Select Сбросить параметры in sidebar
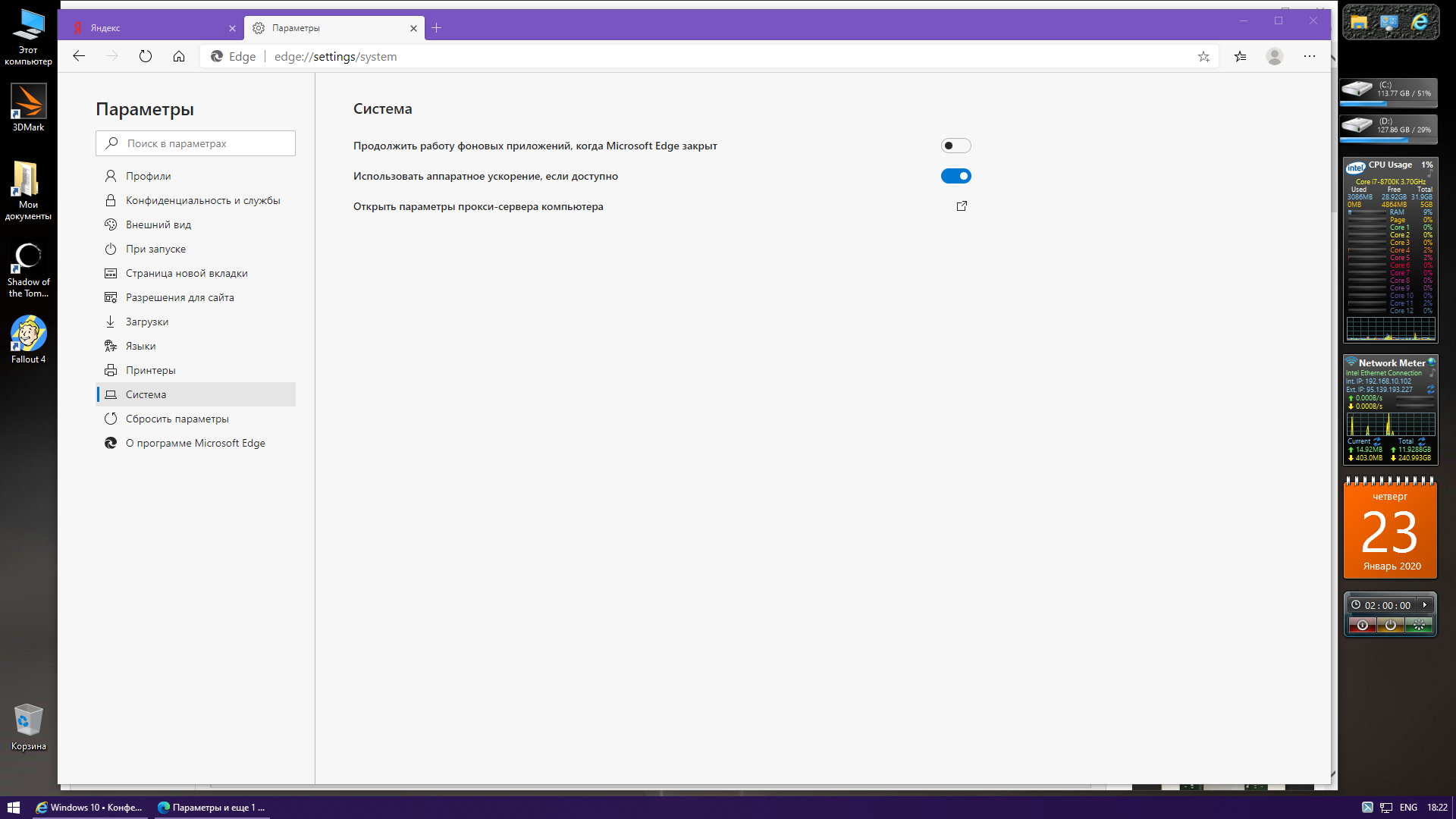The image size is (1456, 819). [x=177, y=419]
